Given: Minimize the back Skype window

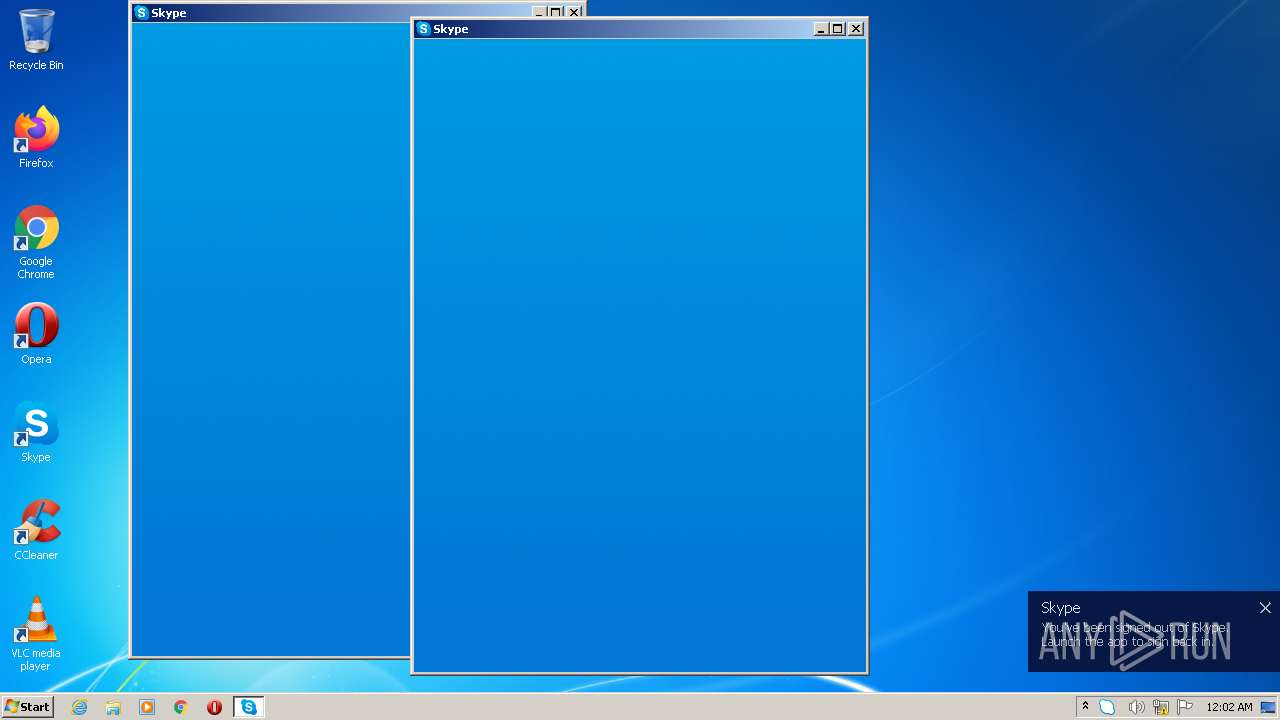Looking at the screenshot, I should coord(539,12).
